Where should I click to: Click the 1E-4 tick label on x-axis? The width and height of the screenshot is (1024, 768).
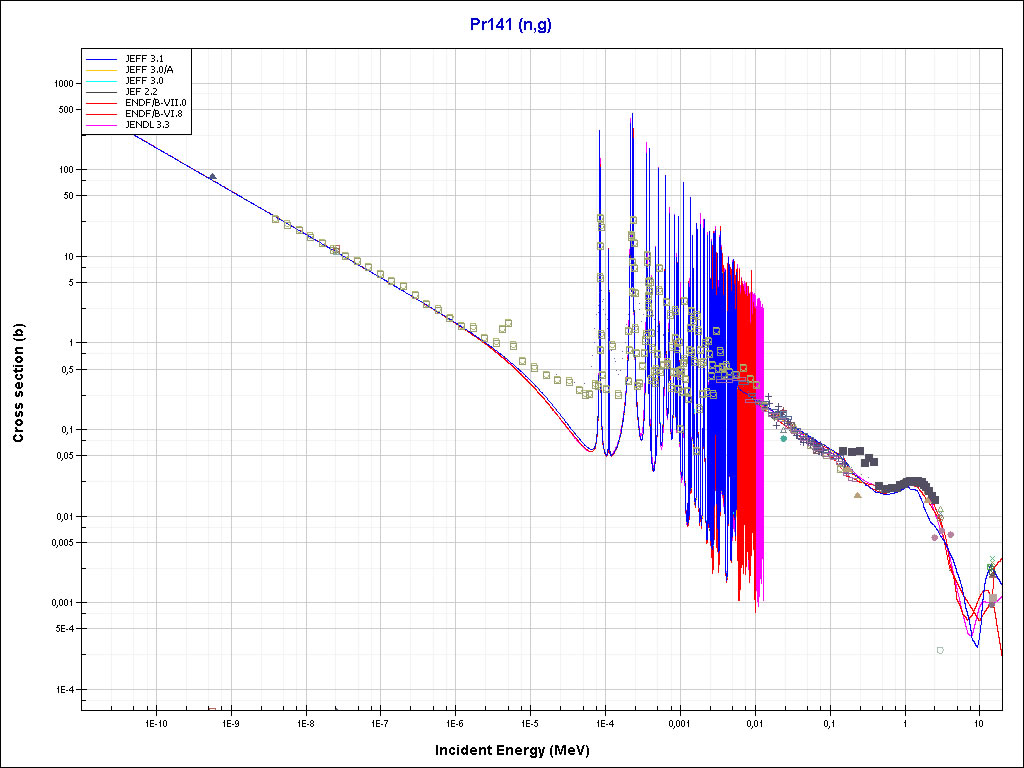(x=604, y=722)
